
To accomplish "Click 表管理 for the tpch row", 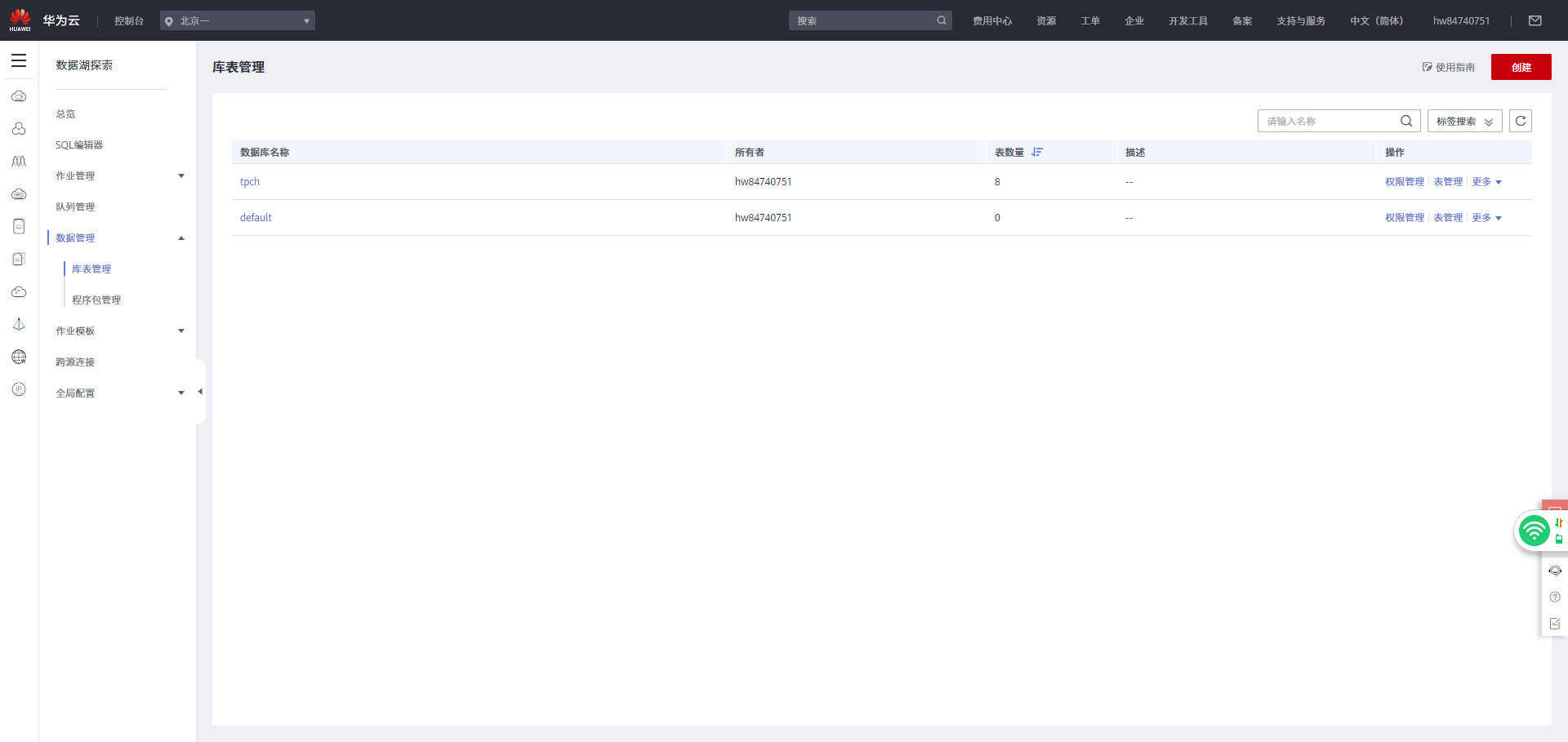I will 1448,182.
